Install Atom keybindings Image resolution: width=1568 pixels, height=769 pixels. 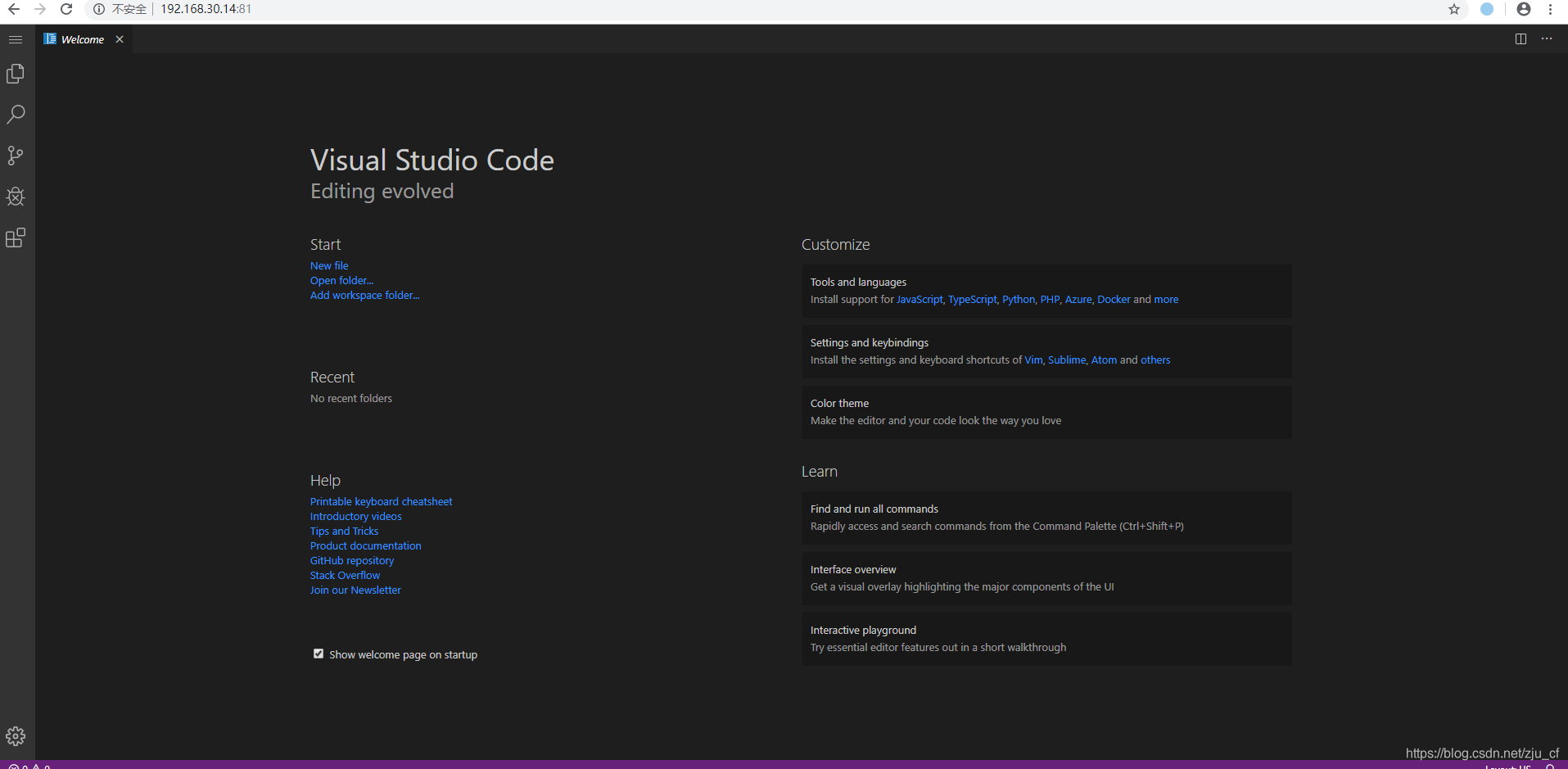point(1104,360)
